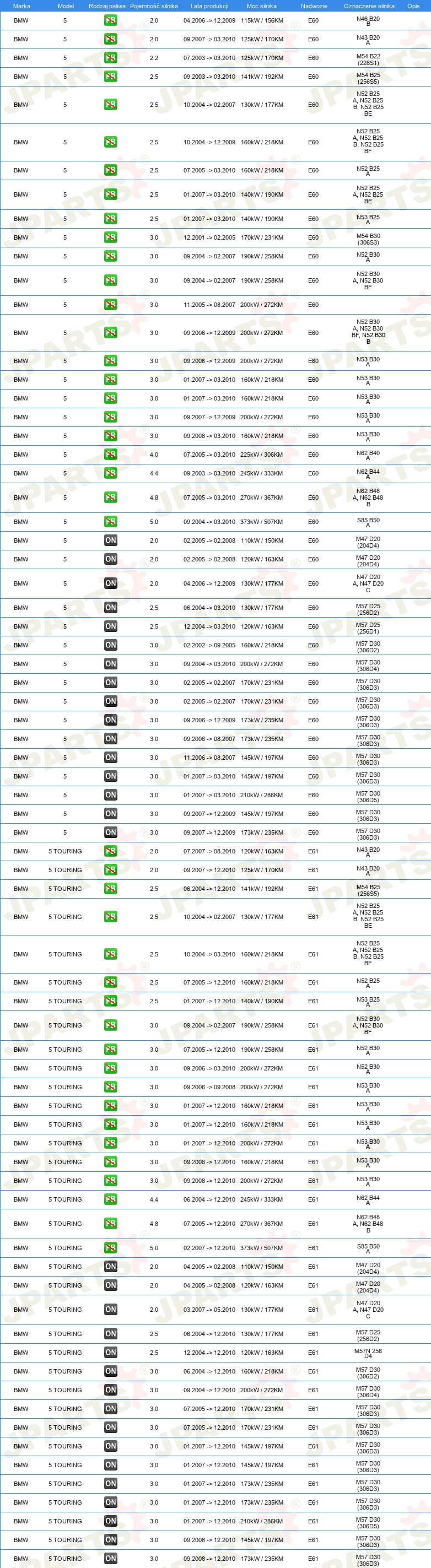Click diesel ON icon in 03.2007 -> 05.2010 row
This screenshot has width=431, height=1568.
110,1309
